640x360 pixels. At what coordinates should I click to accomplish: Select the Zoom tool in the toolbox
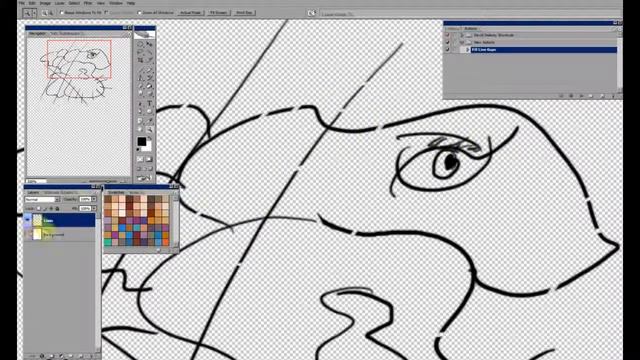click(x=149, y=129)
